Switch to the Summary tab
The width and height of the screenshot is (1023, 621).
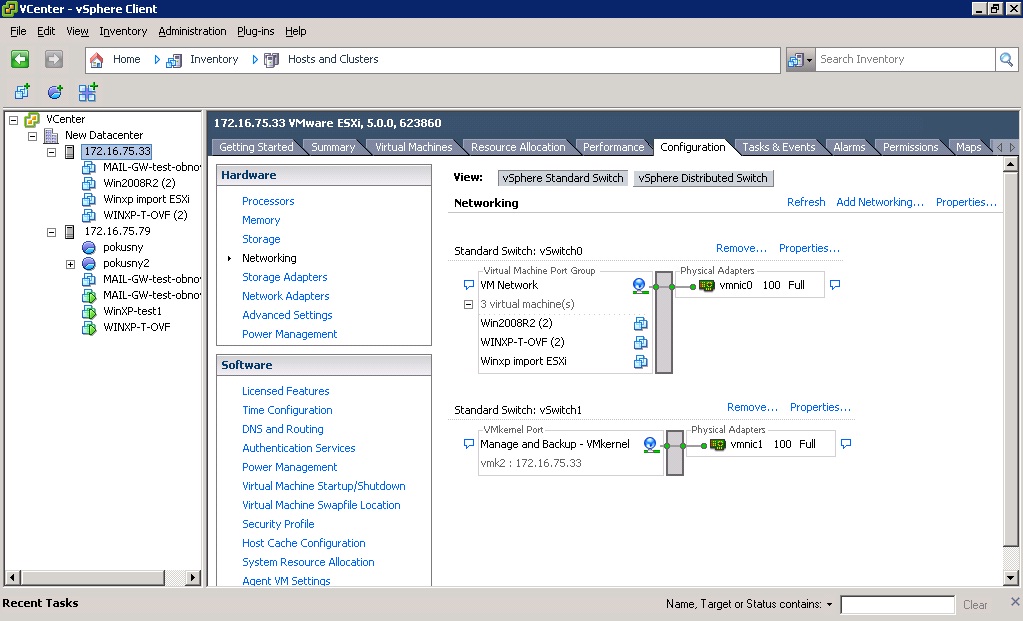pyautogui.click(x=333, y=147)
